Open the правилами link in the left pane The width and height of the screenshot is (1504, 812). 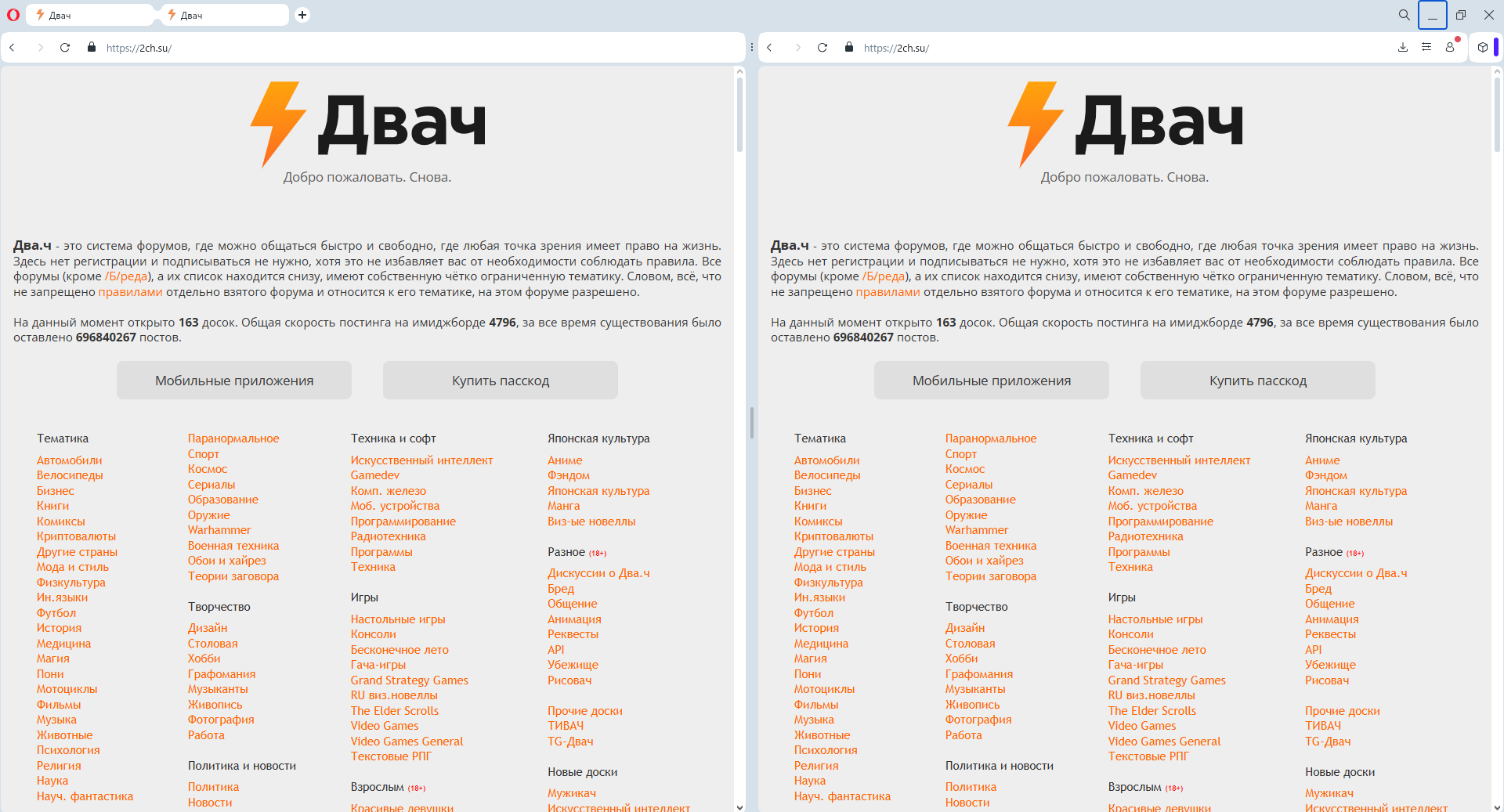pyautogui.click(x=131, y=292)
